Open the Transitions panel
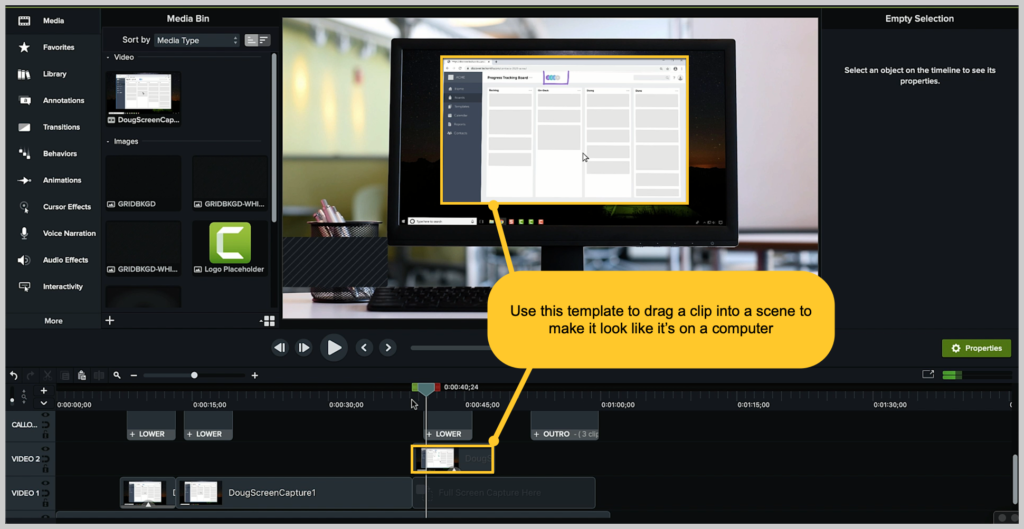The image size is (1024, 529). [x=54, y=127]
